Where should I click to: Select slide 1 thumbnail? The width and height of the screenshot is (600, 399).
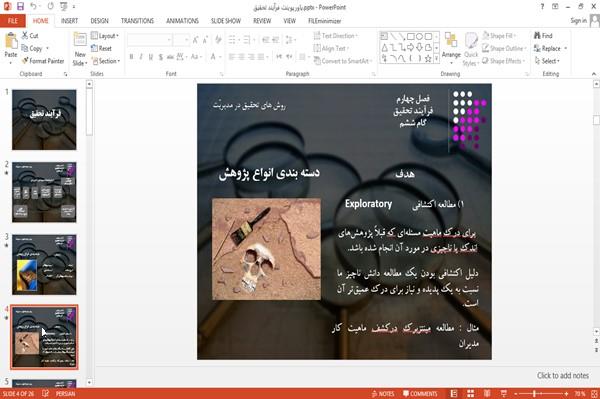[44, 120]
